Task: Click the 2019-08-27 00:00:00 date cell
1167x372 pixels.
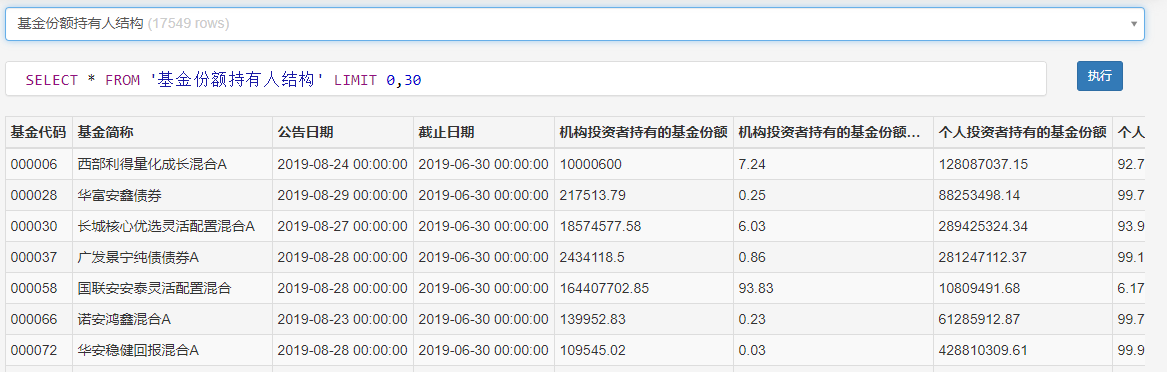Action: click(342, 226)
